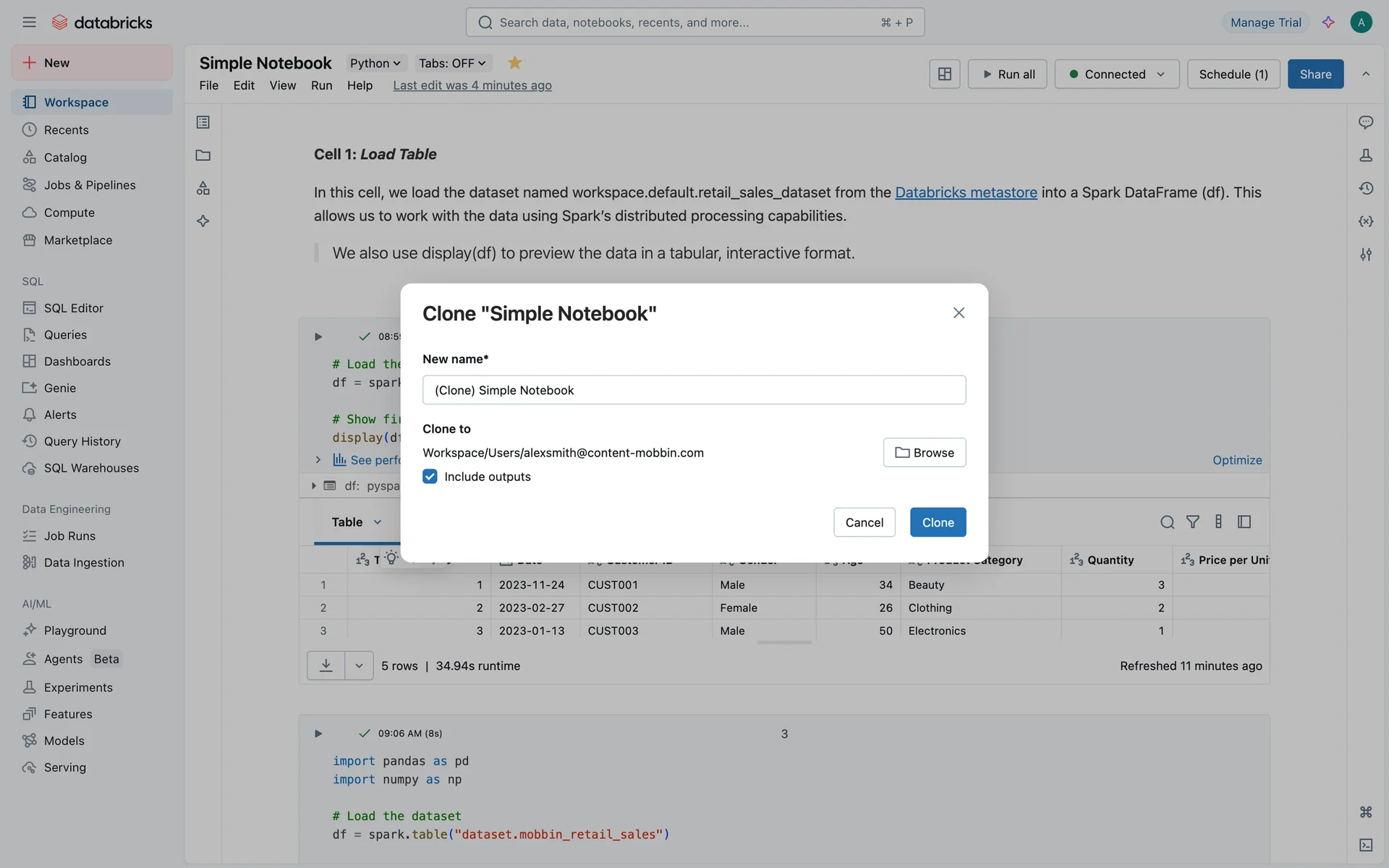Uncheck the Include outputs checkbox

coord(430,477)
